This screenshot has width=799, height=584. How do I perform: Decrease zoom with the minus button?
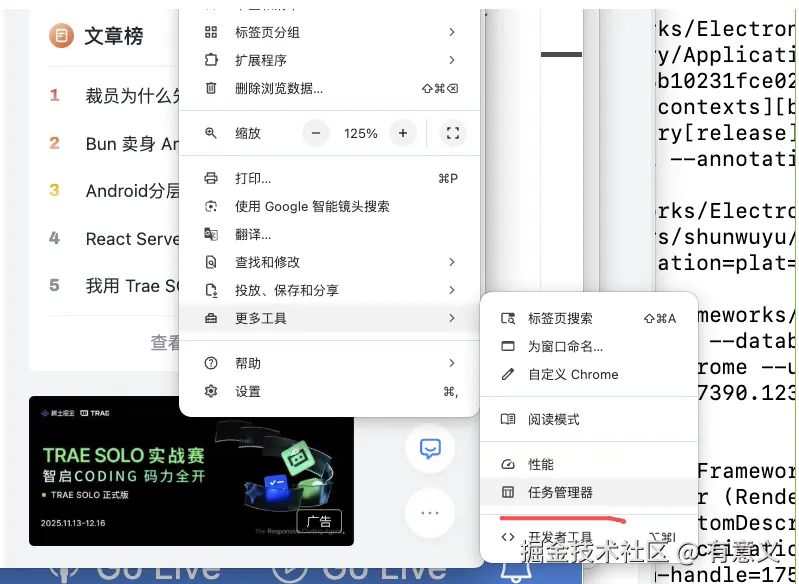(316, 133)
